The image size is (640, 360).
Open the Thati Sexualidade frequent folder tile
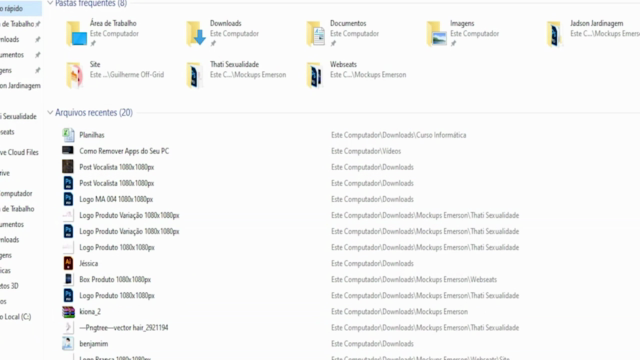coord(236,74)
